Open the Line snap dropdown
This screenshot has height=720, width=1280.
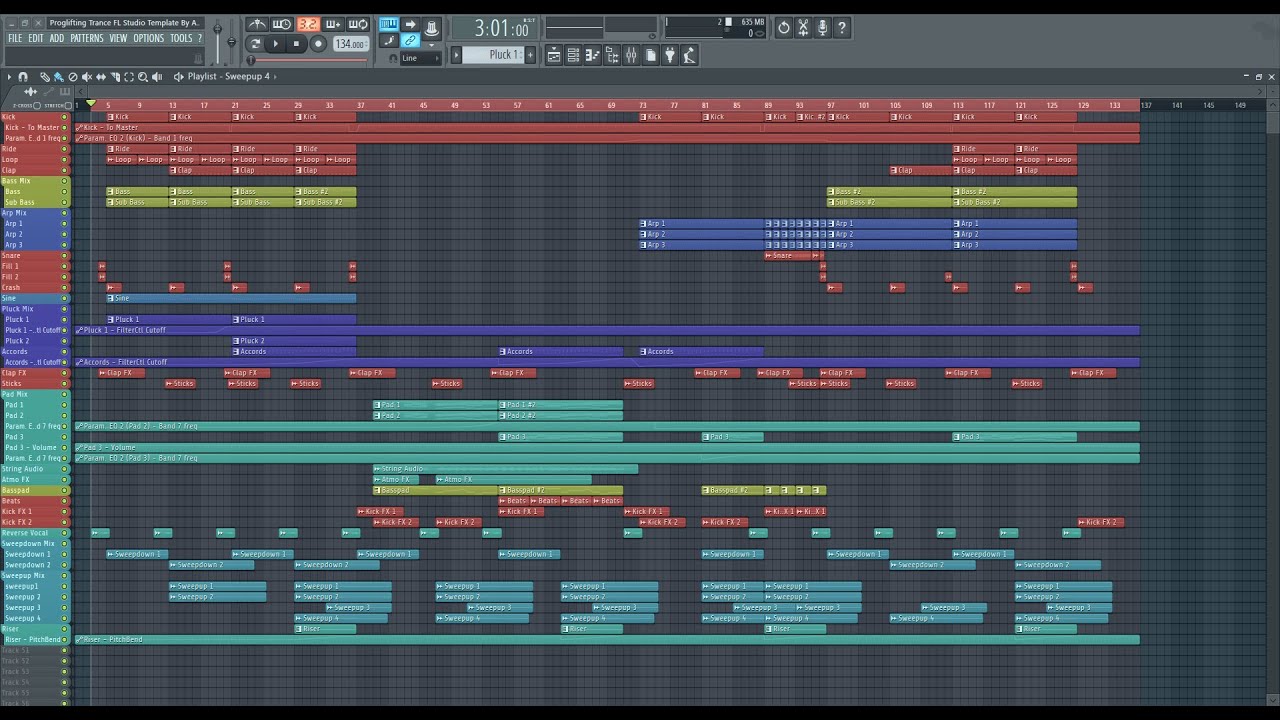pyautogui.click(x=419, y=58)
